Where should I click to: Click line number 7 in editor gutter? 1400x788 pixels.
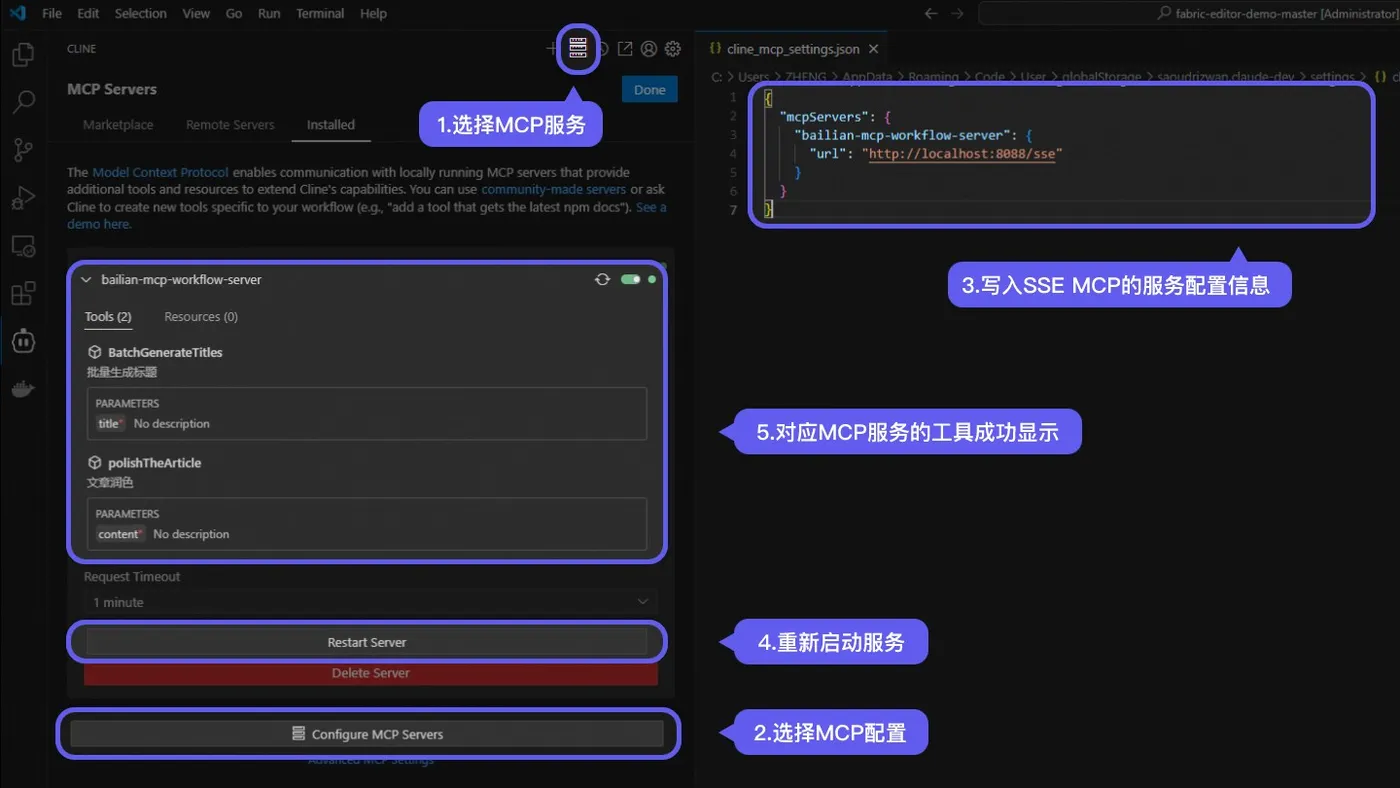[x=733, y=210]
